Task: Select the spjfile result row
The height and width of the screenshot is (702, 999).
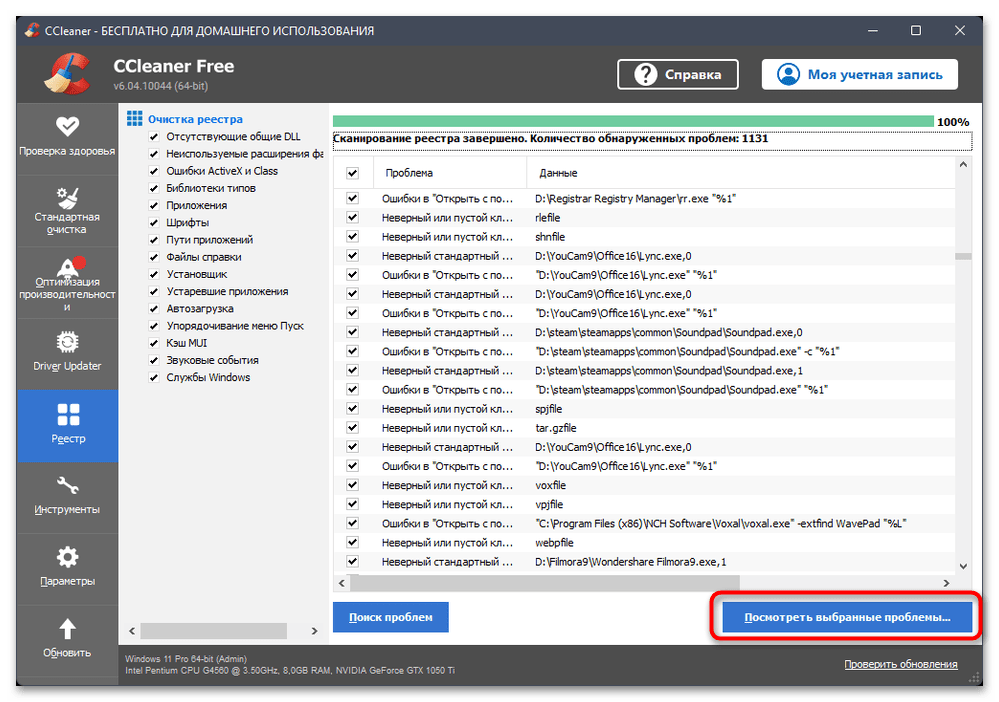Action: tap(643, 408)
